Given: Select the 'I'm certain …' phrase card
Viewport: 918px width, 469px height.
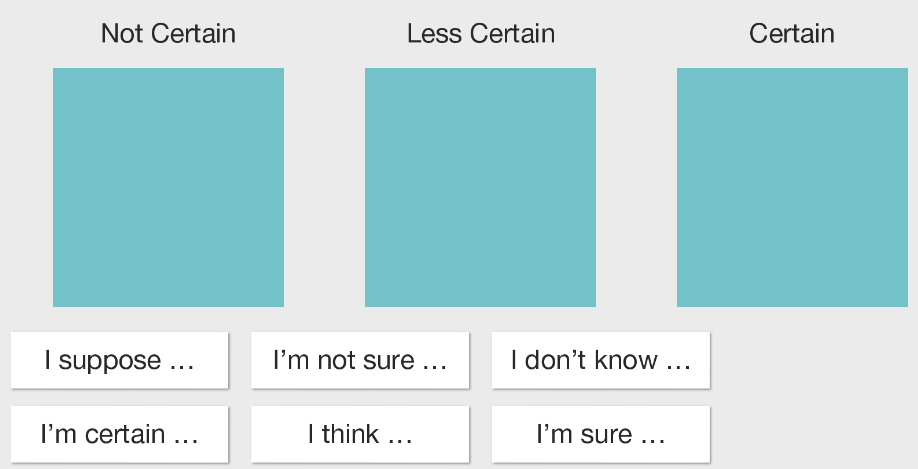Looking at the screenshot, I should click(119, 434).
